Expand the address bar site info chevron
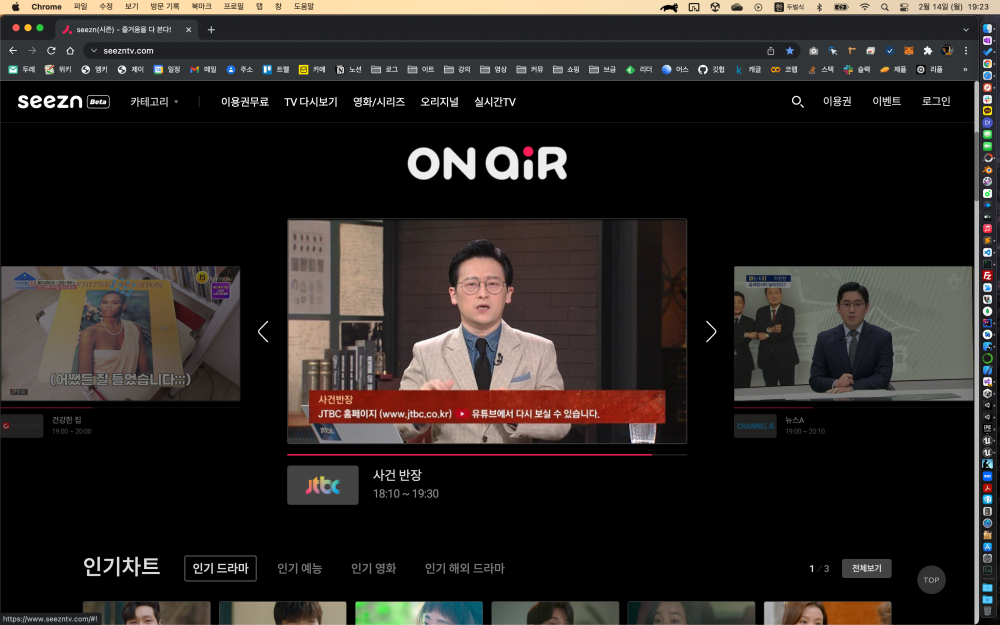The height and width of the screenshot is (625, 1000). tap(94, 50)
